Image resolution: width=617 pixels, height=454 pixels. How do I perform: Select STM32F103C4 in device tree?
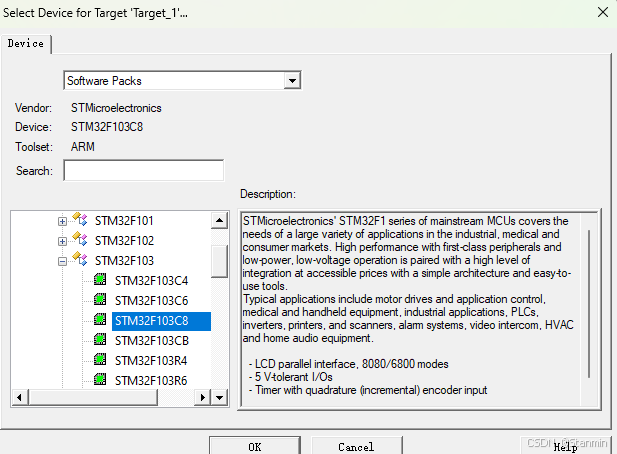pyautogui.click(x=151, y=281)
